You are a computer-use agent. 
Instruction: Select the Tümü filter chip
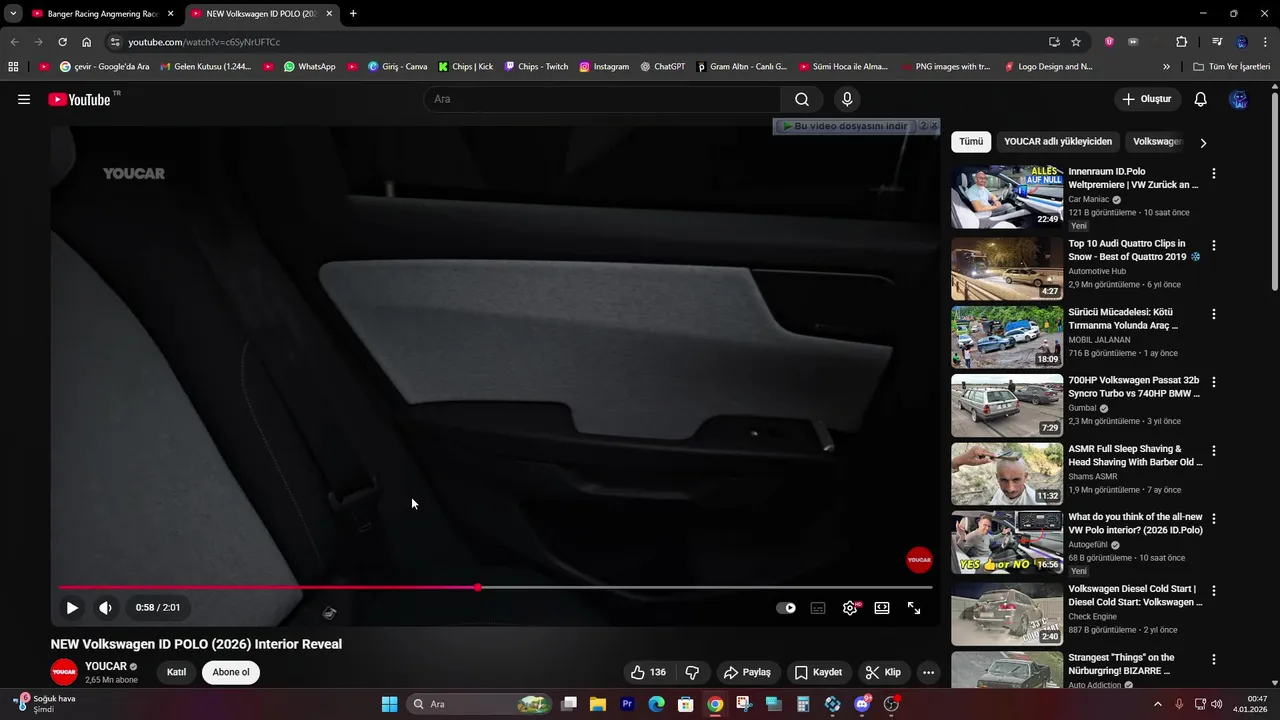pos(971,142)
